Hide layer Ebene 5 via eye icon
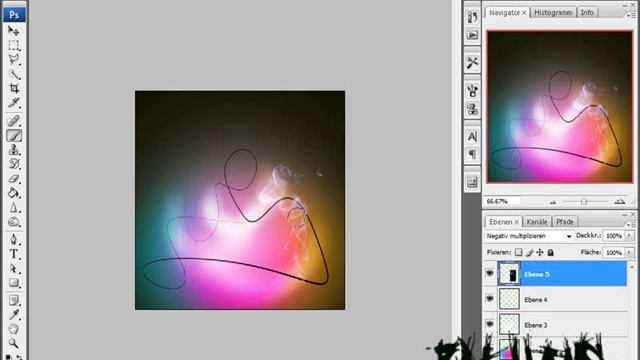The height and width of the screenshot is (360, 640). pos(489,273)
